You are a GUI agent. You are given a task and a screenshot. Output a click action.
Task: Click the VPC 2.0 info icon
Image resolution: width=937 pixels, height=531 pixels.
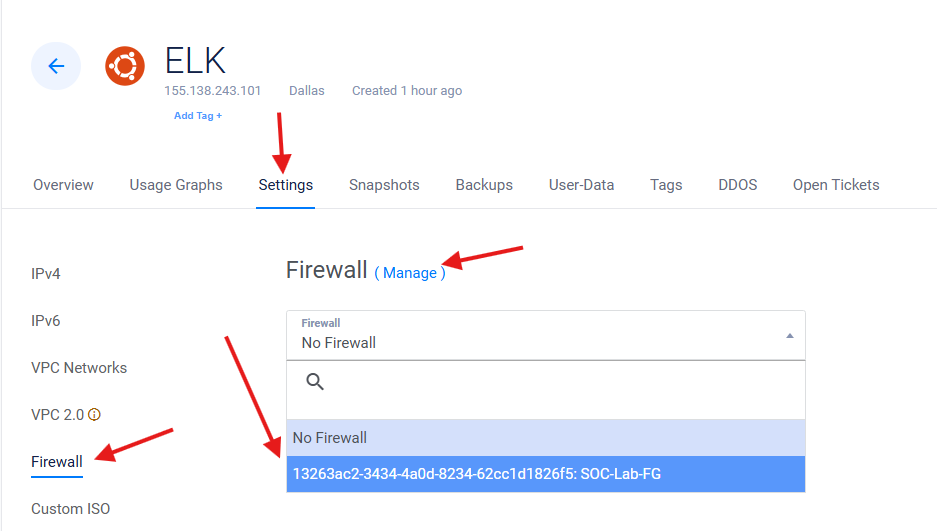(x=95, y=414)
